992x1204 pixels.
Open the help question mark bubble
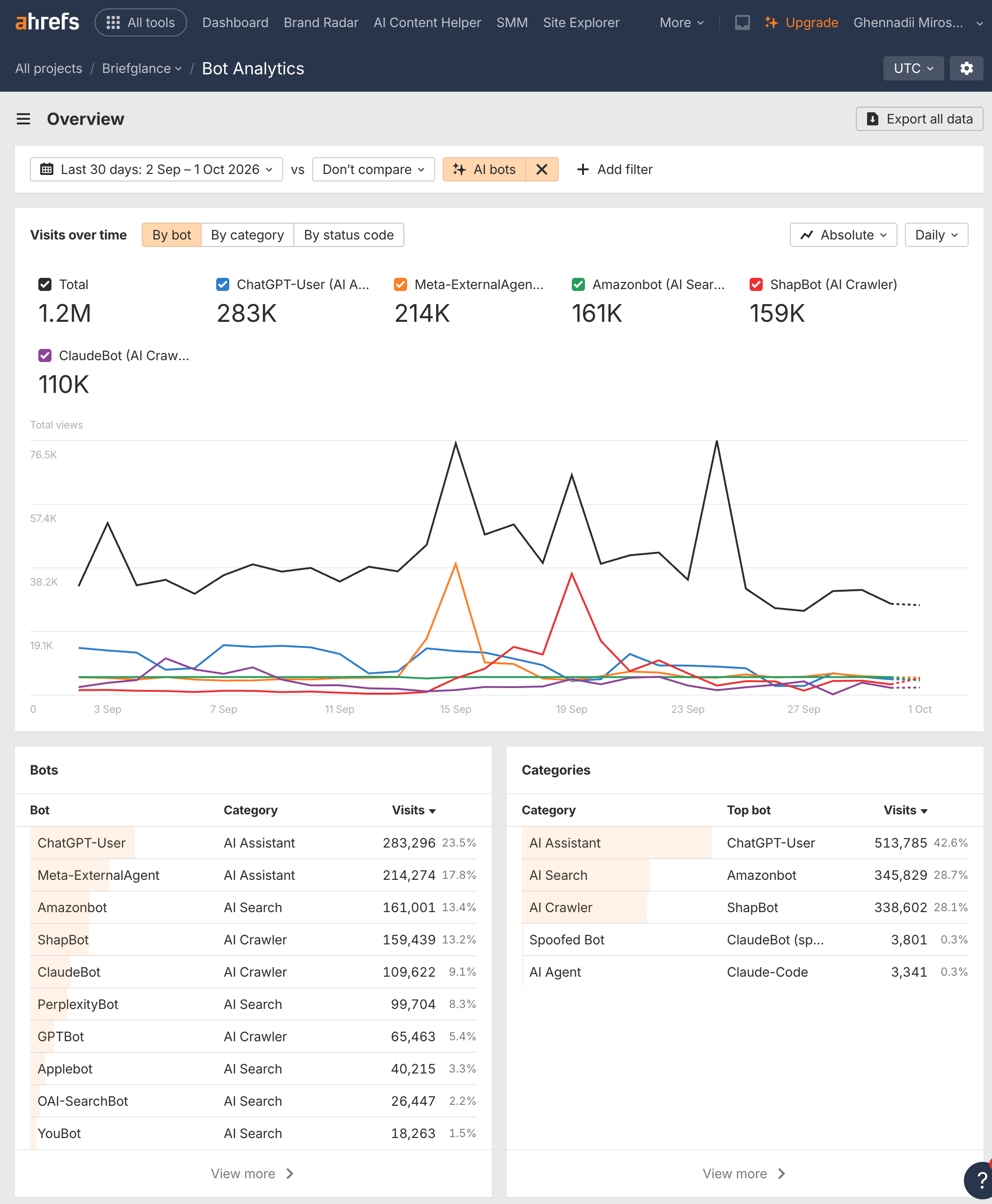(979, 1180)
